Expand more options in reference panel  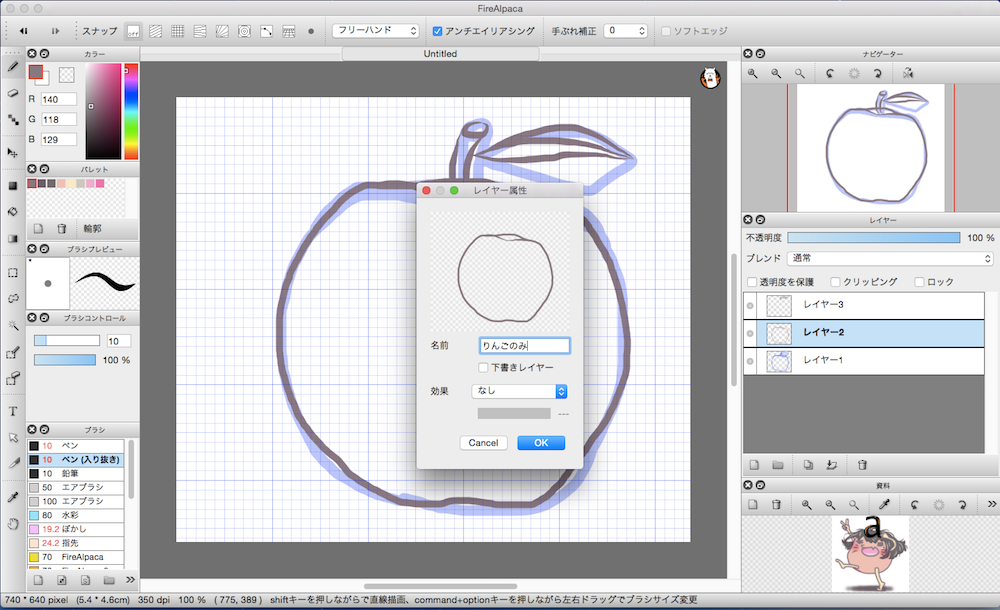tap(992, 504)
